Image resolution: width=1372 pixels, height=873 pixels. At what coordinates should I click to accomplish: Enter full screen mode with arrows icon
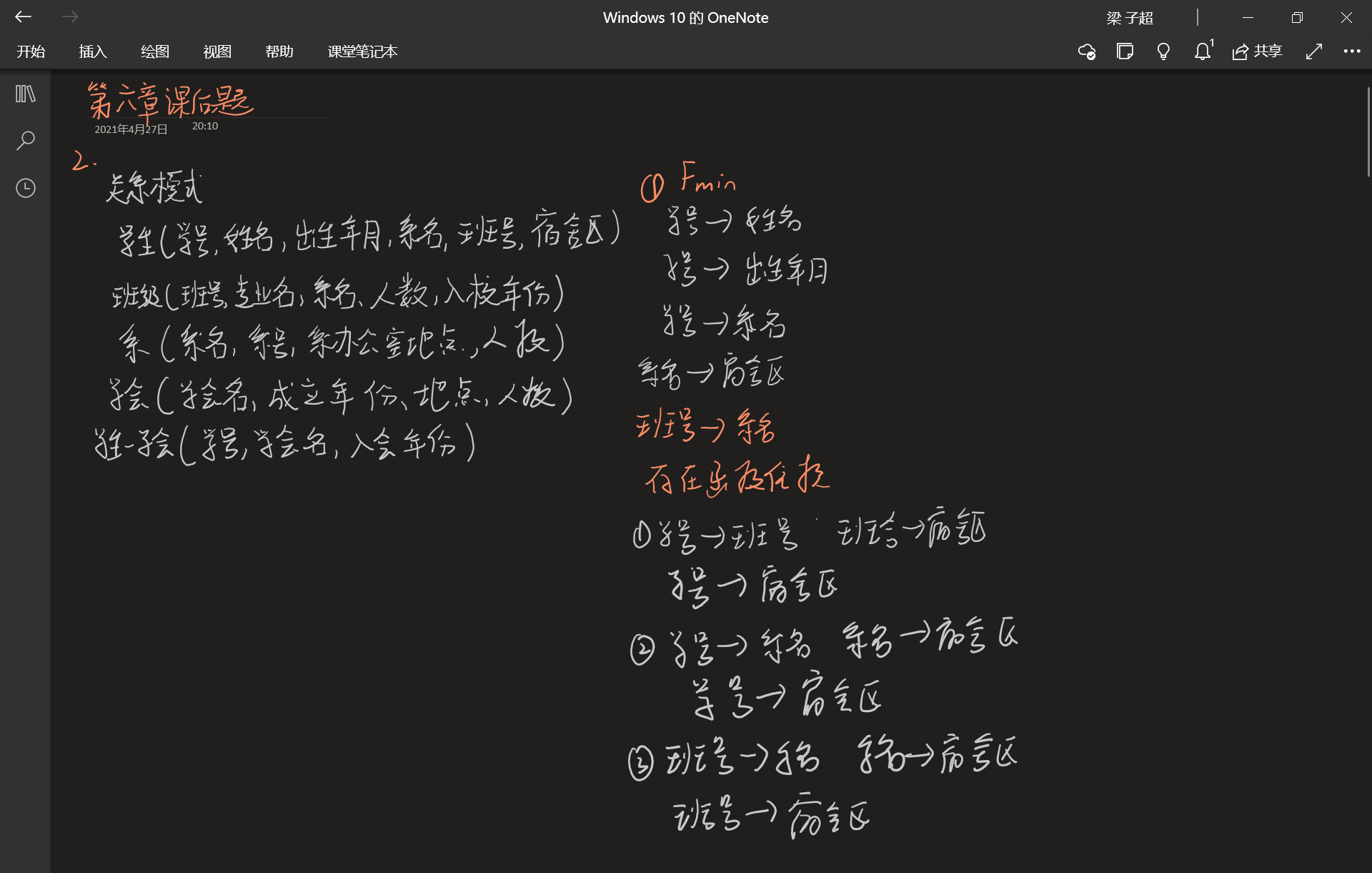click(x=1313, y=51)
